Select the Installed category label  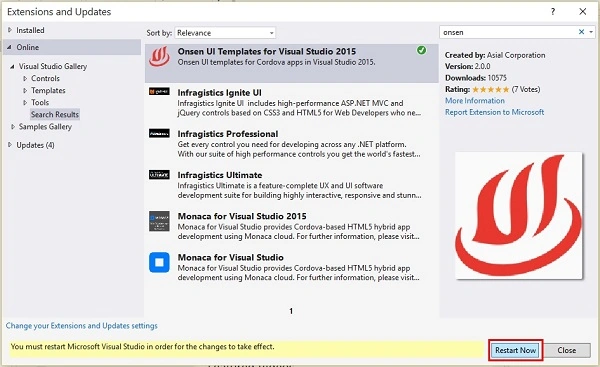pos(30,30)
